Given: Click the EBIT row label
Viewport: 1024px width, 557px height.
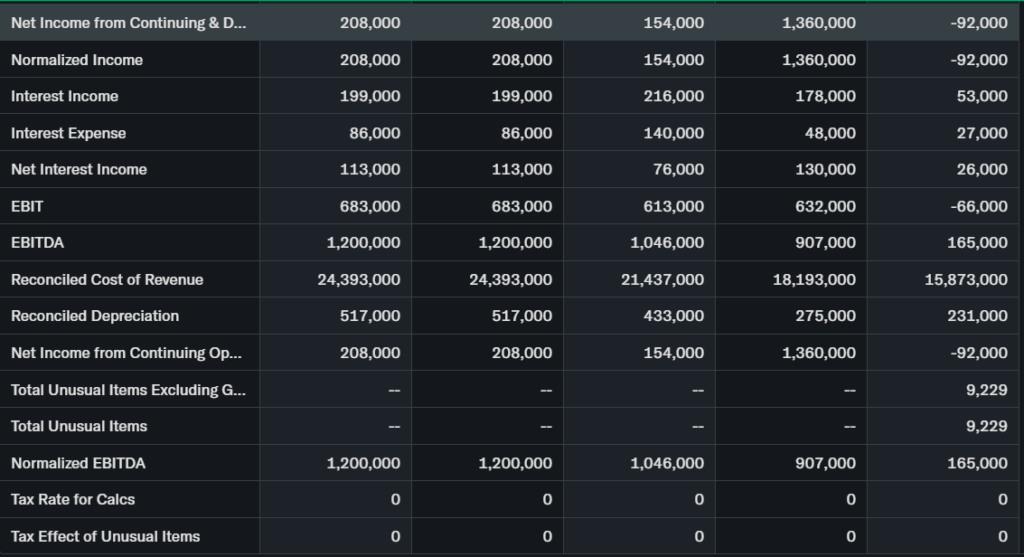Looking at the screenshot, I should point(27,206).
